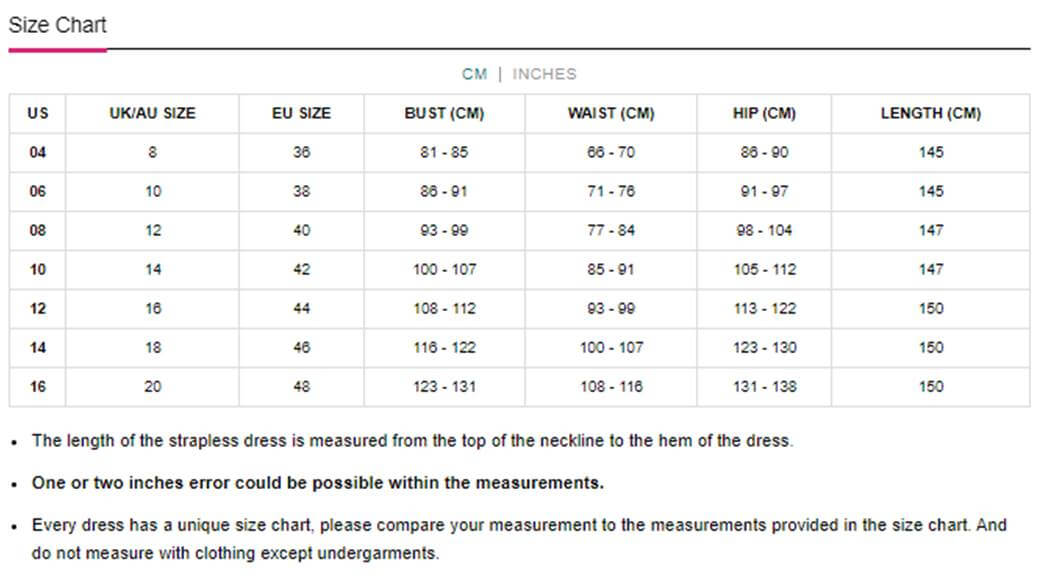Click the LENGTH (CM) column header
This screenshot has height=583, width=1043.
[x=931, y=113]
